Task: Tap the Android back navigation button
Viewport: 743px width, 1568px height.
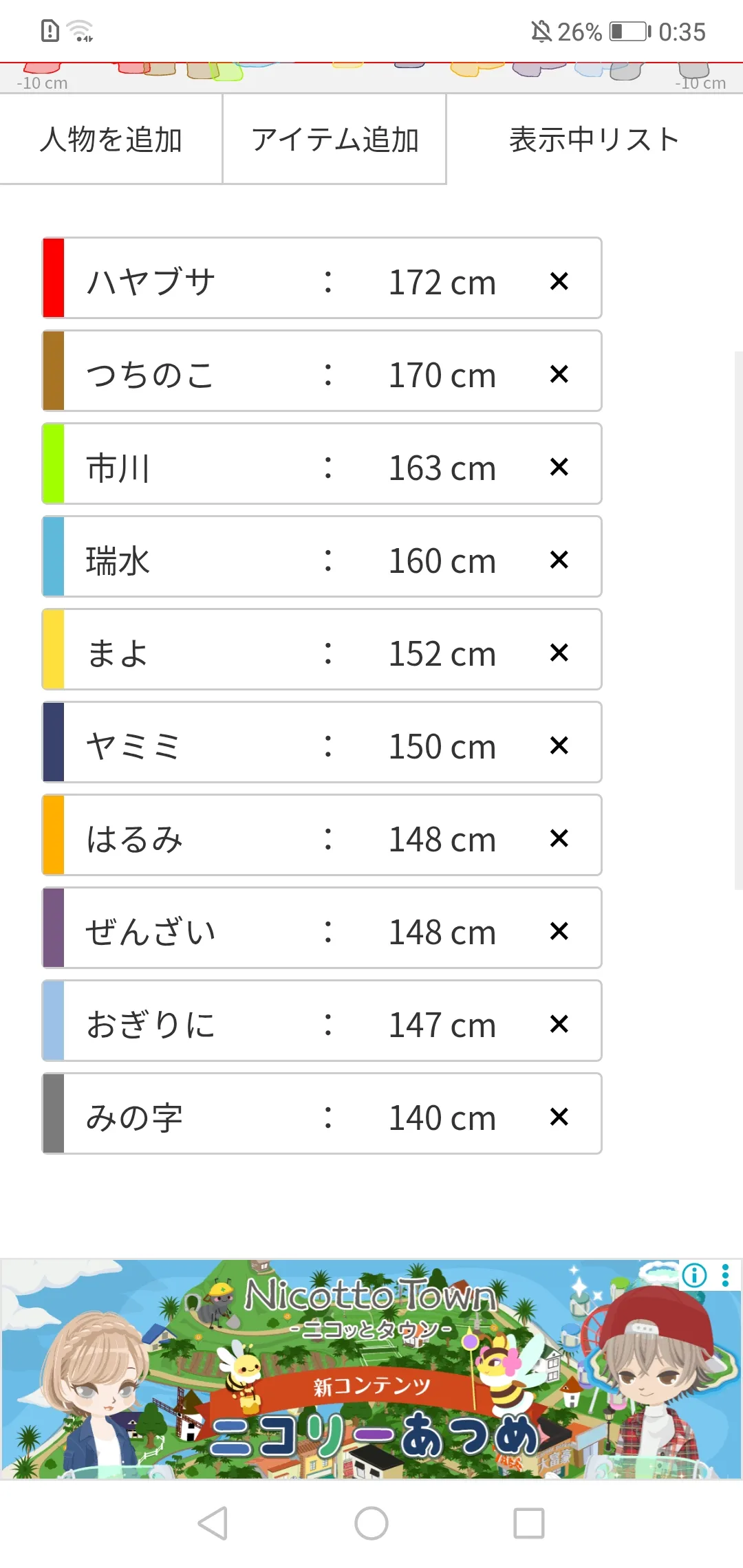Action: (213, 1523)
